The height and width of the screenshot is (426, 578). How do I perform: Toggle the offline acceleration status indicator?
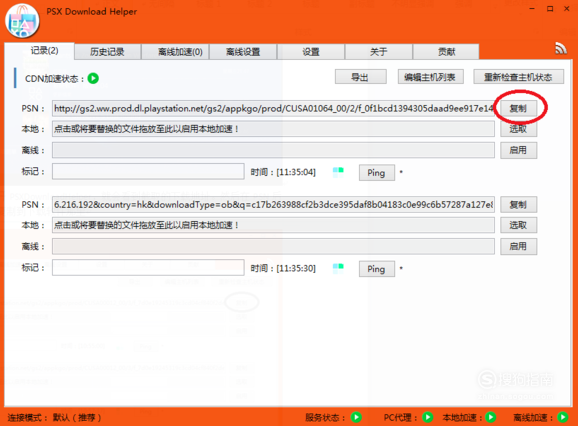[562, 417]
